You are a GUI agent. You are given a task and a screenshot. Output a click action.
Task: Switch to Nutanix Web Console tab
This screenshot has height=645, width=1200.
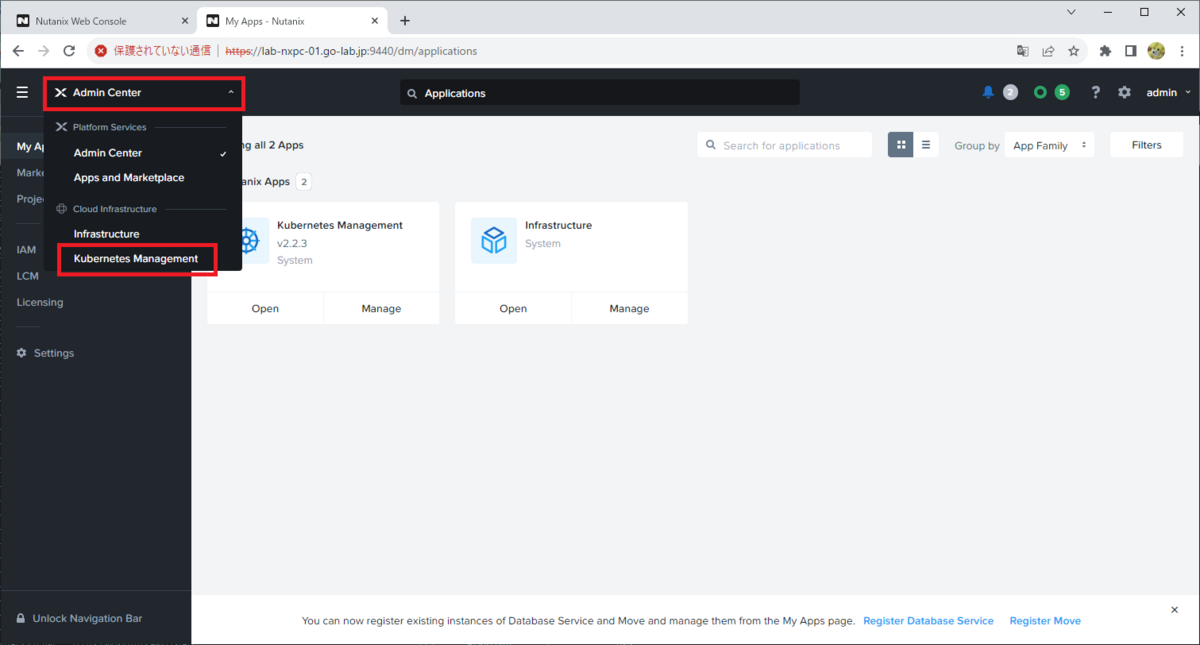pos(98,21)
